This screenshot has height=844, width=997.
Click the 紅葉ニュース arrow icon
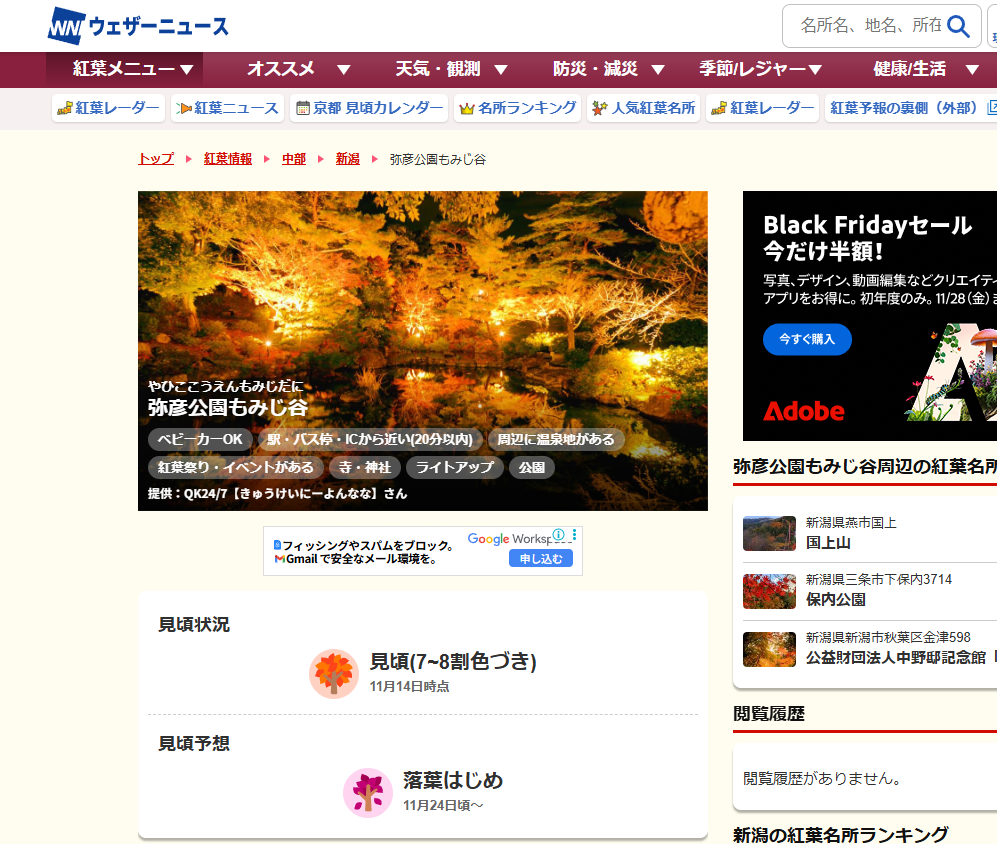pos(183,109)
